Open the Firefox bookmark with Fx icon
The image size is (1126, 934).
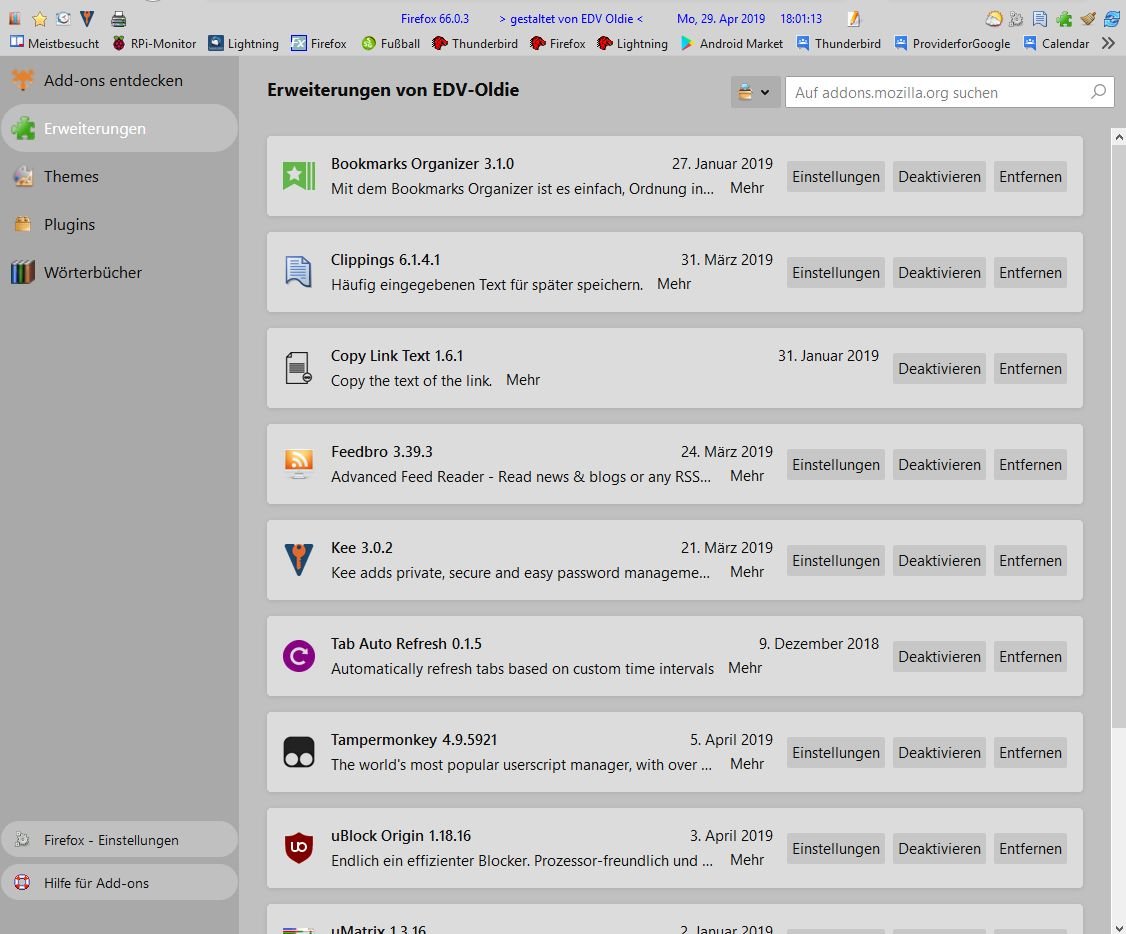coord(319,43)
